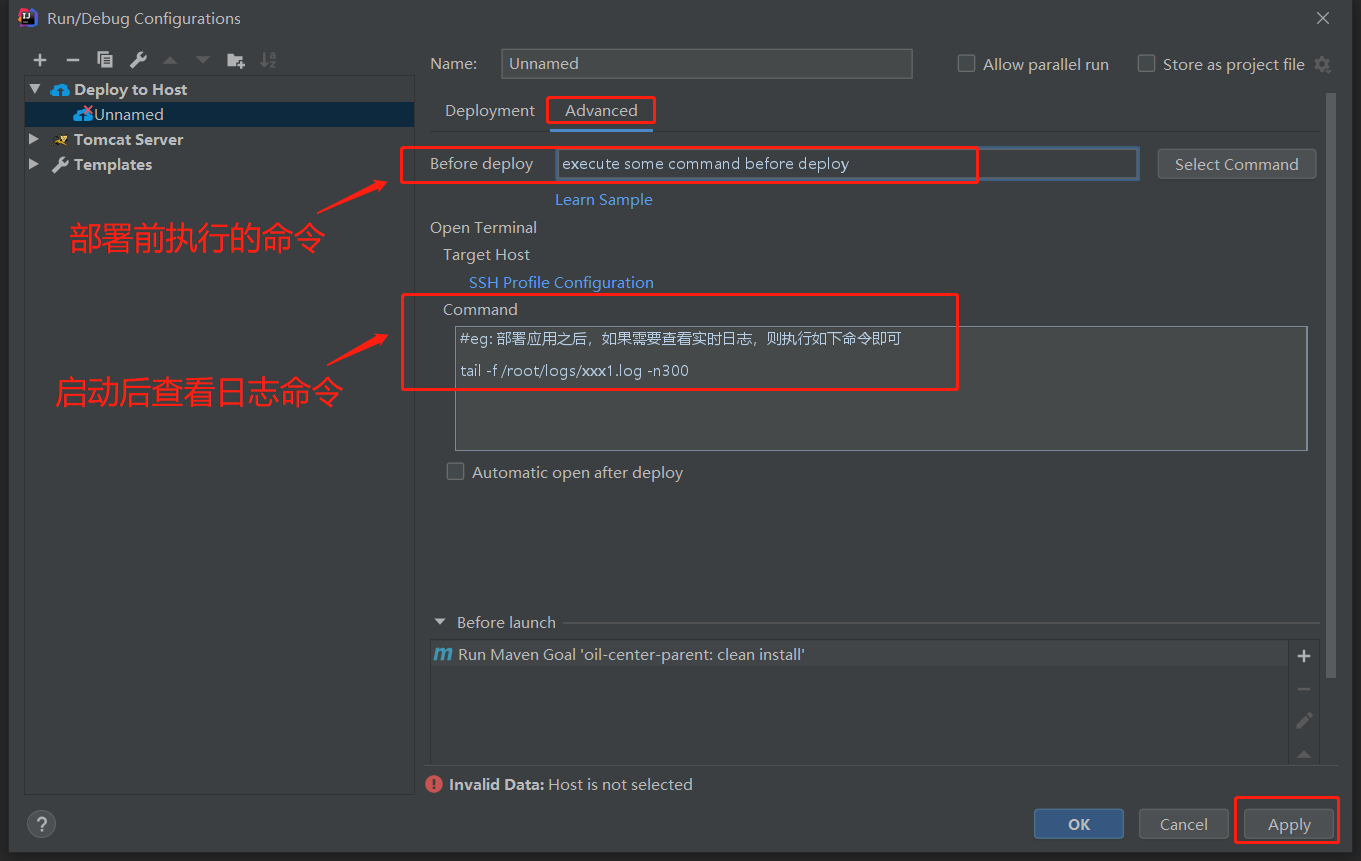This screenshot has width=1361, height=861.
Task: Switch to the Advanced tab
Action: point(601,111)
